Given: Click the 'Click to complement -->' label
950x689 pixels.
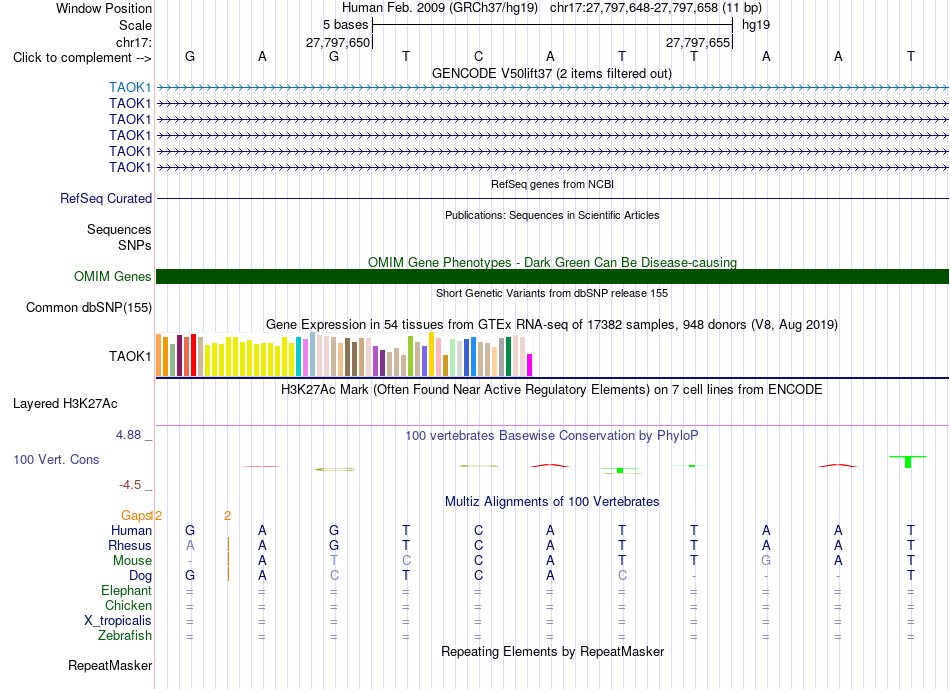Looking at the screenshot, I should [82, 58].
